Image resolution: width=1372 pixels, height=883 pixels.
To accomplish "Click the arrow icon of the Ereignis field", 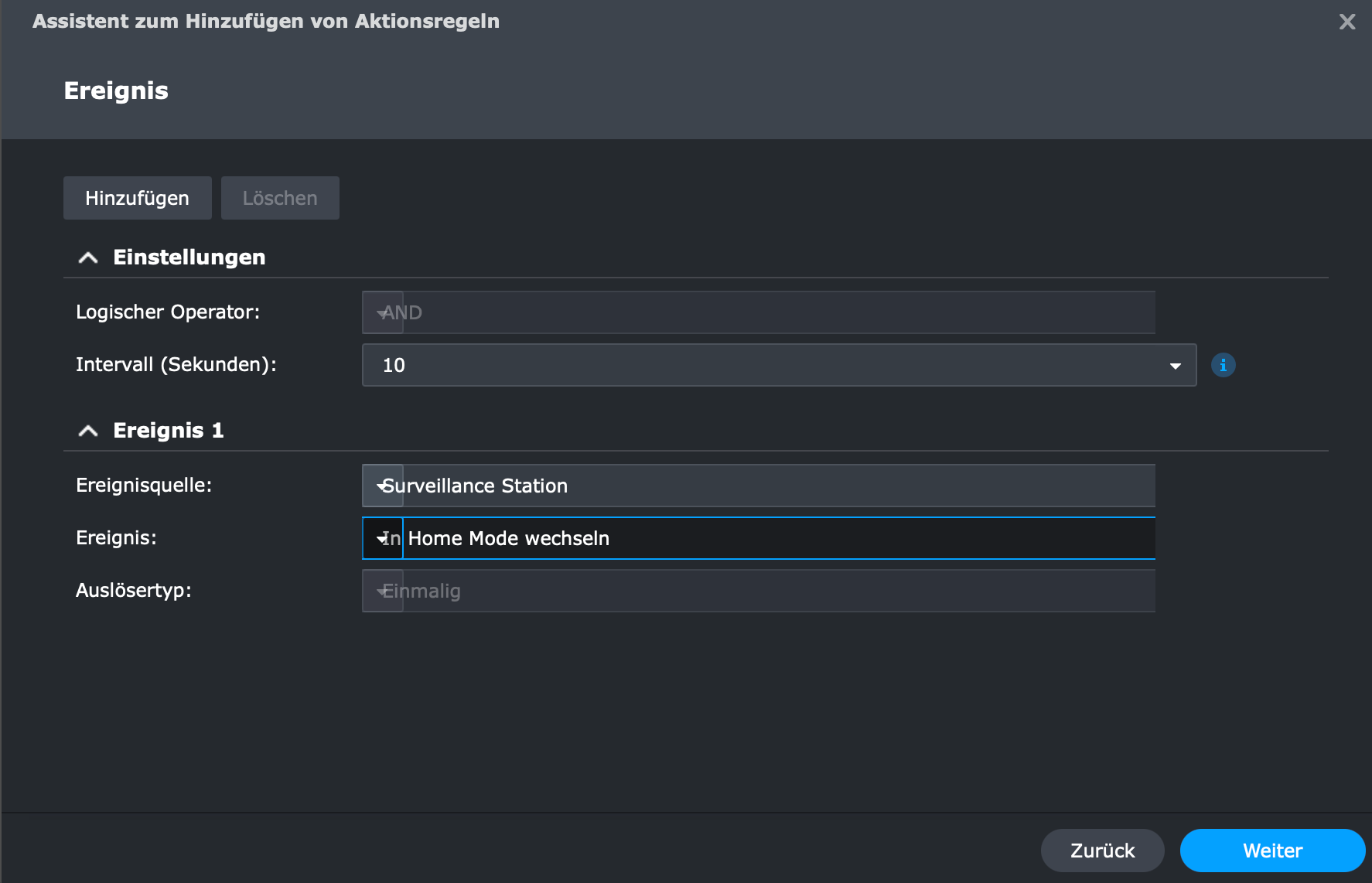I will click(x=382, y=539).
